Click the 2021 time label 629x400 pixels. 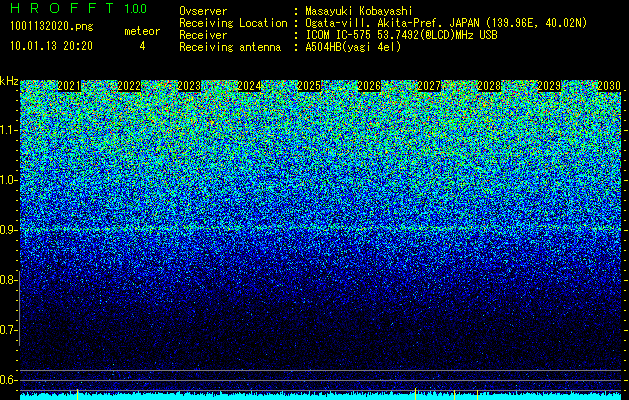click(x=69, y=86)
